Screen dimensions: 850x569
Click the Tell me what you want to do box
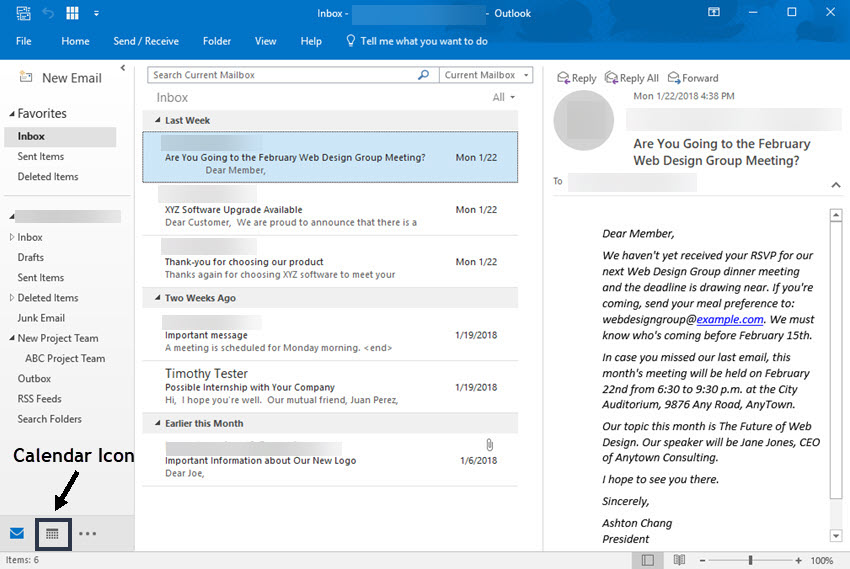point(424,41)
